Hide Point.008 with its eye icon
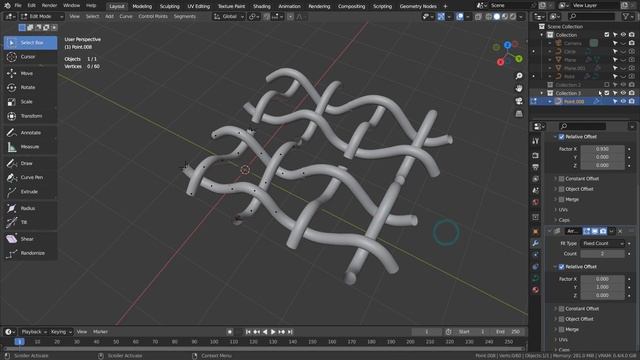The image size is (640, 360). point(623,101)
